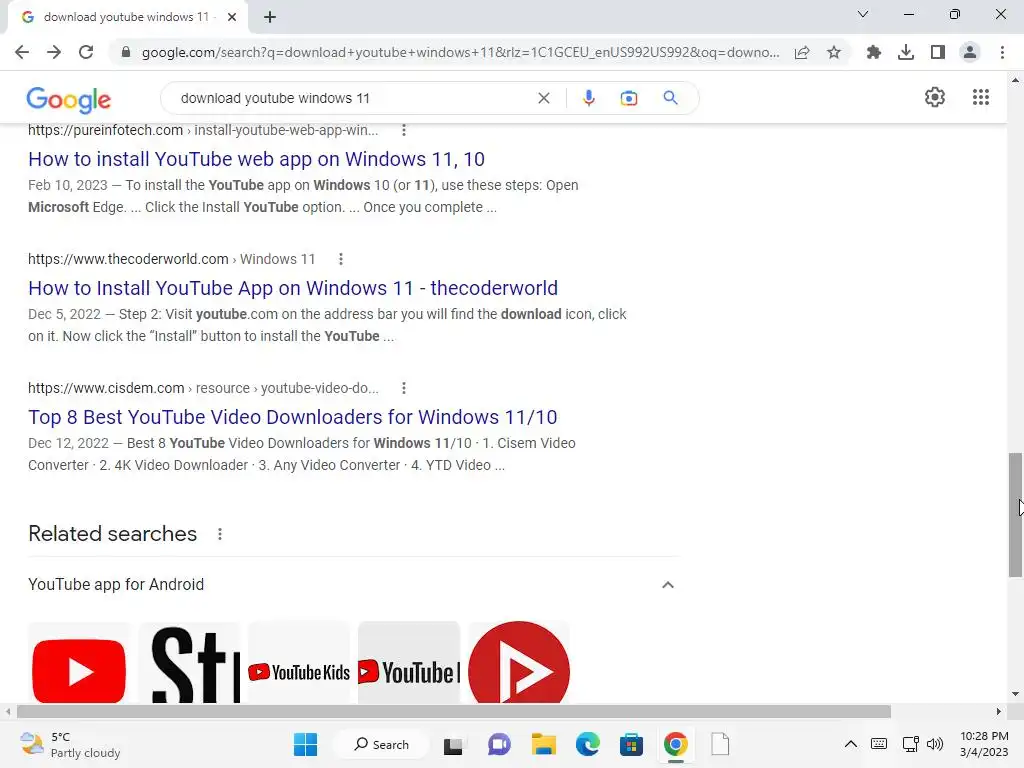Go forward to the next page
The width and height of the screenshot is (1024, 768).
pyautogui.click(x=54, y=52)
